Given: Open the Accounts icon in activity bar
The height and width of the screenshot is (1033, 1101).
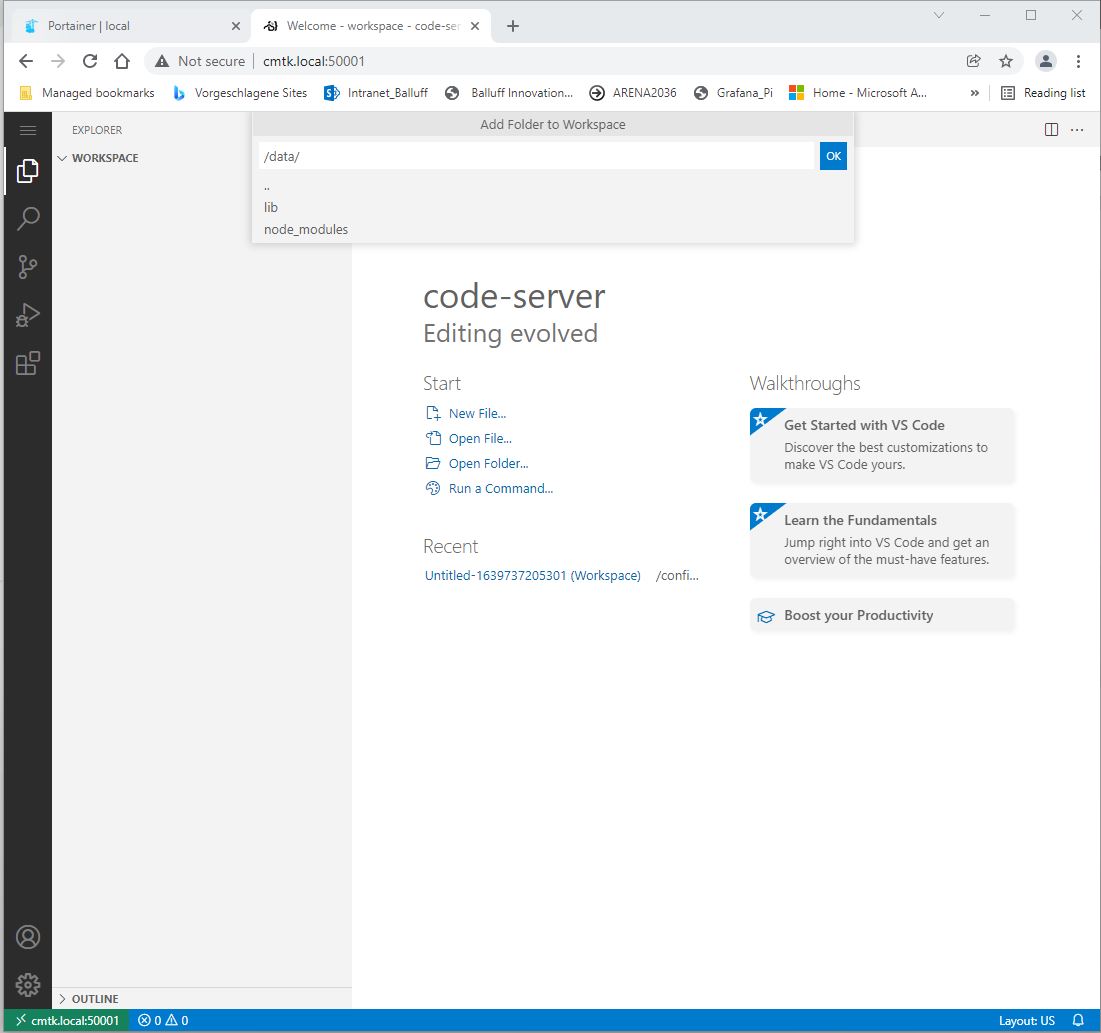Looking at the screenshot, I should 28,937.
